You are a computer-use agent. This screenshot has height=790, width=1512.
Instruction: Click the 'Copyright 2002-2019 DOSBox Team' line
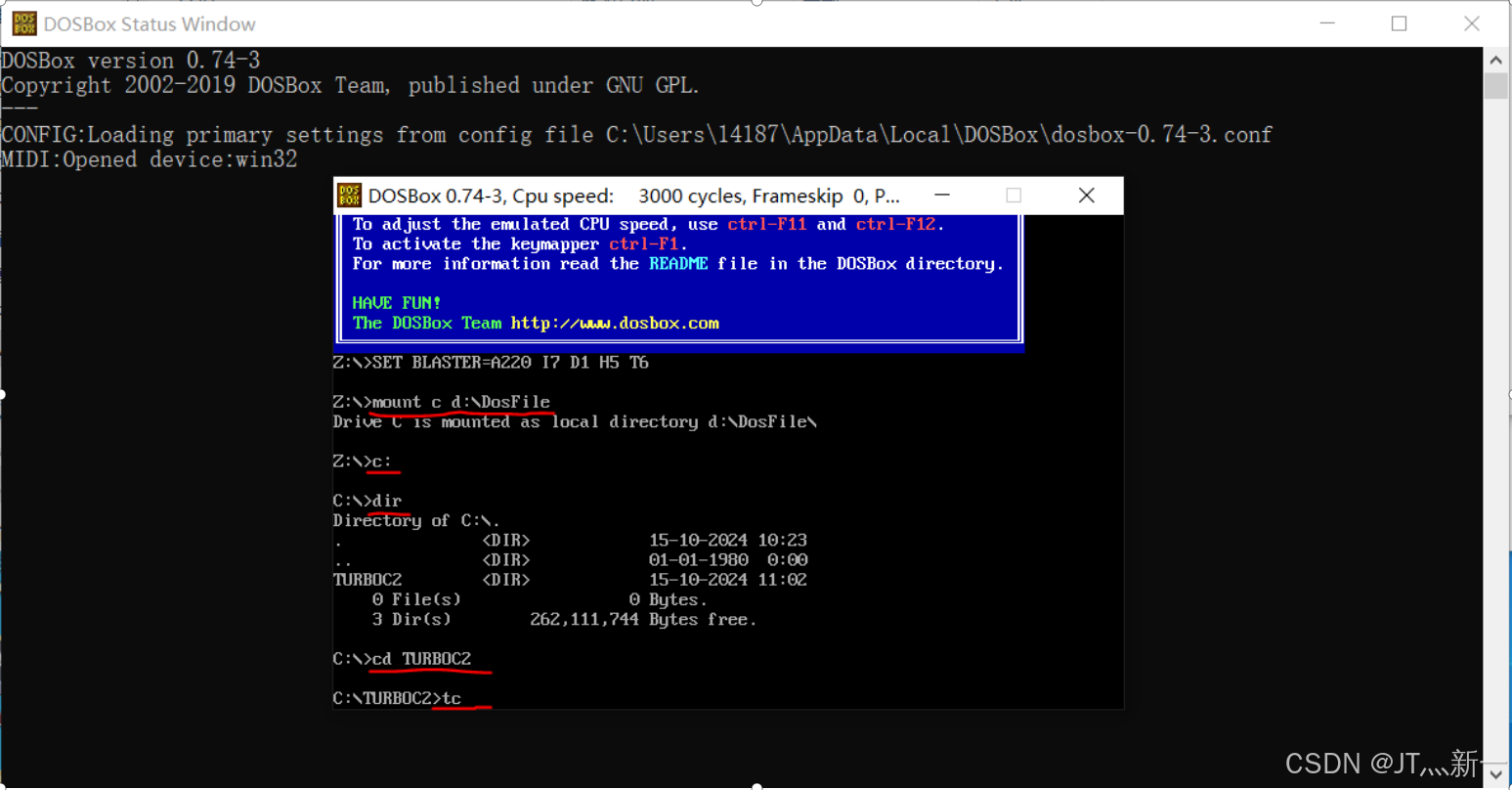[x=350, y=85]
